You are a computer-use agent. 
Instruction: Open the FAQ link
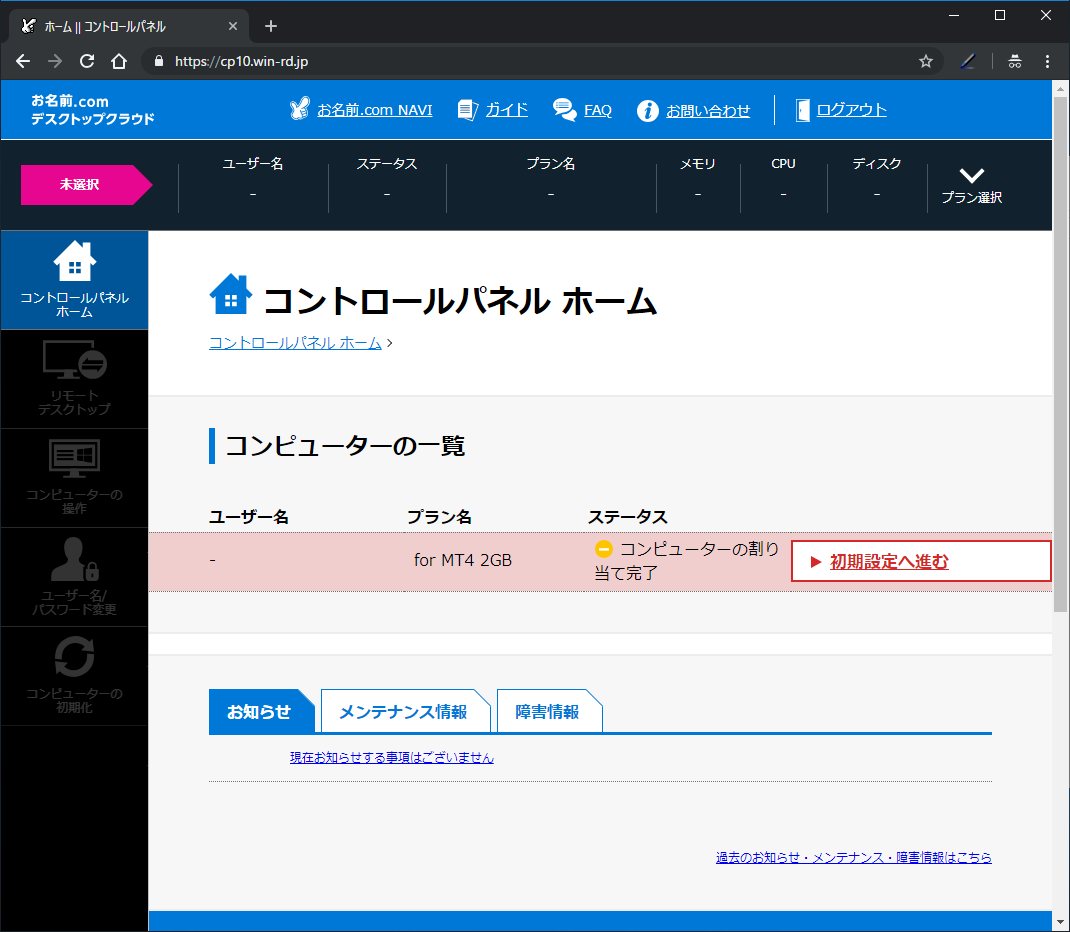click(x=598, y=110)
